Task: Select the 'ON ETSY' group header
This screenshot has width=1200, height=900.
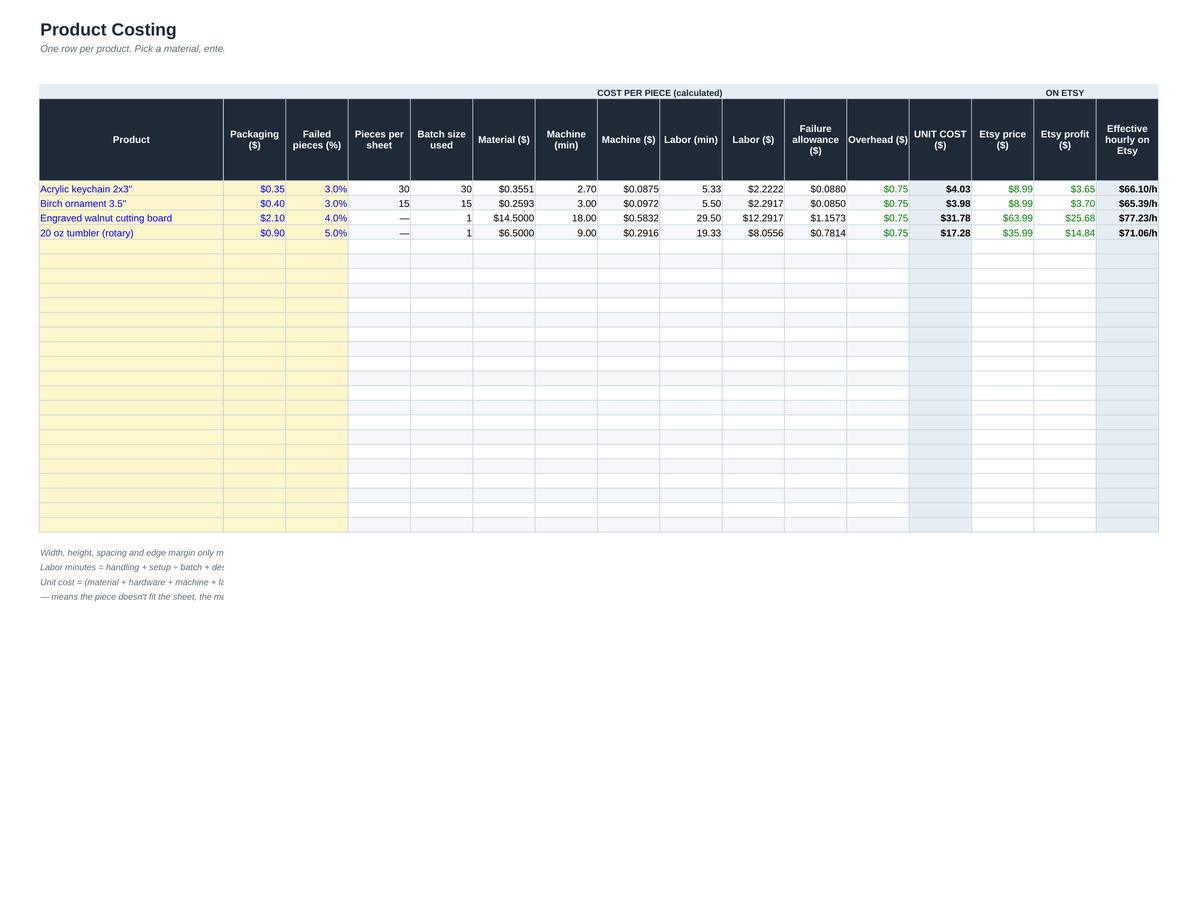Action: coord(1065,93)
